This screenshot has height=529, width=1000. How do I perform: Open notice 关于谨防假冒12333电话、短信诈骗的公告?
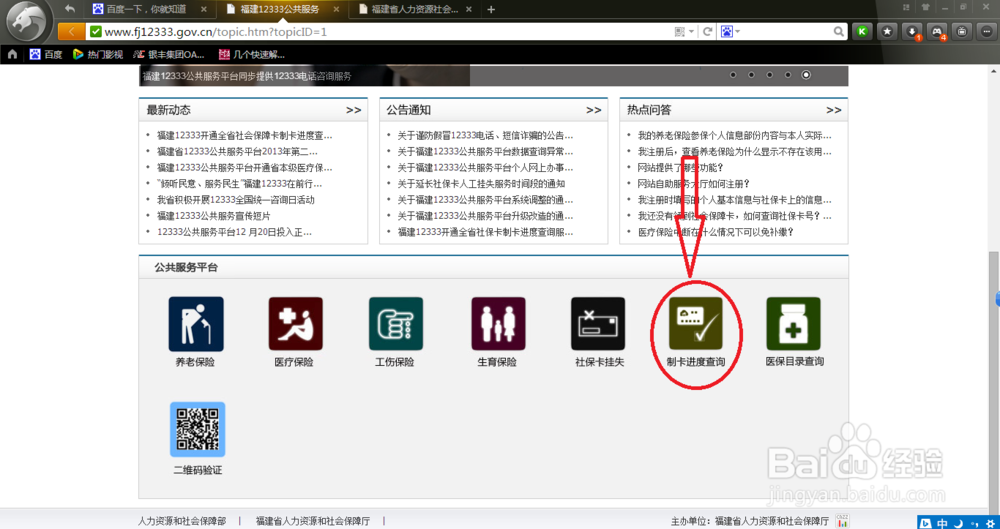click(x=485, y=135)
